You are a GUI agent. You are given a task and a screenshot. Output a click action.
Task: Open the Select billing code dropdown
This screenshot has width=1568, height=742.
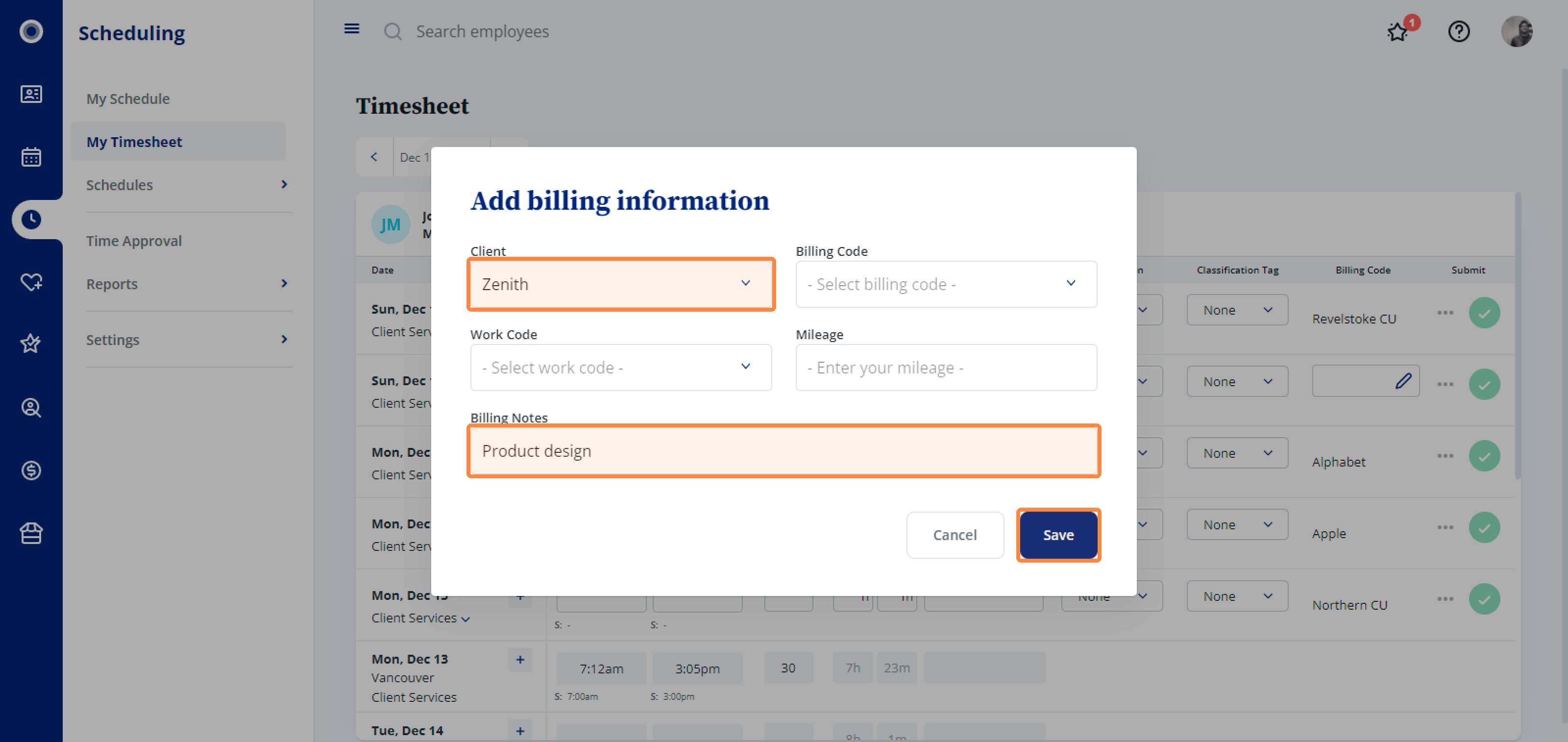click(x=946, y=284)
